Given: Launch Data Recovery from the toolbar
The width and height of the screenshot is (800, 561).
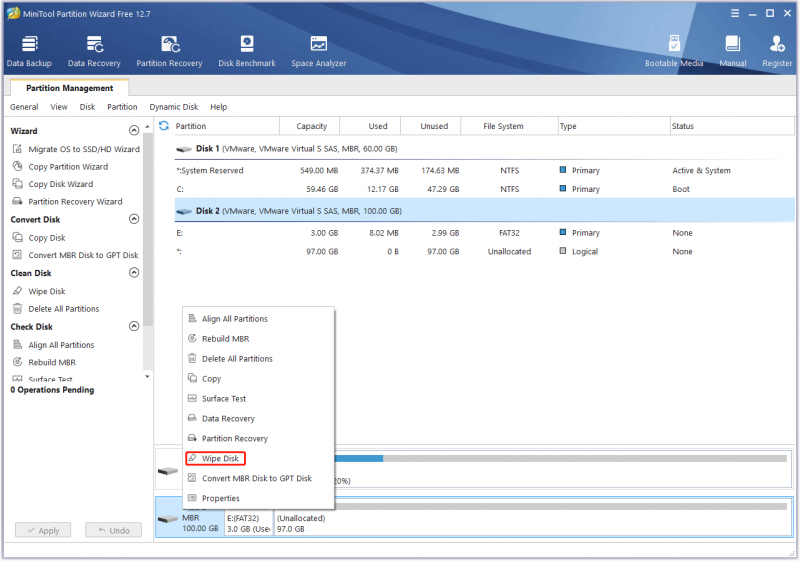Looking at the screenshot, I should tap(94, 52).
